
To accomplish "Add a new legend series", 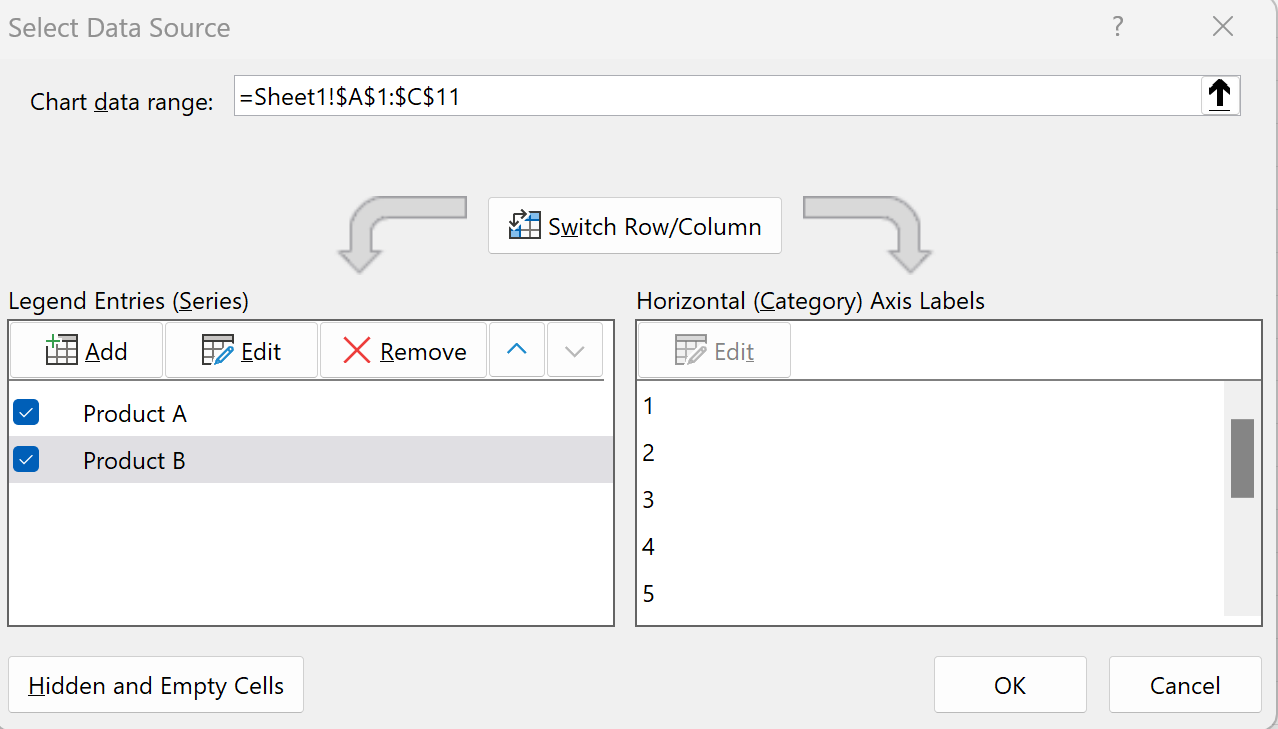I will (x=86, y=351).
